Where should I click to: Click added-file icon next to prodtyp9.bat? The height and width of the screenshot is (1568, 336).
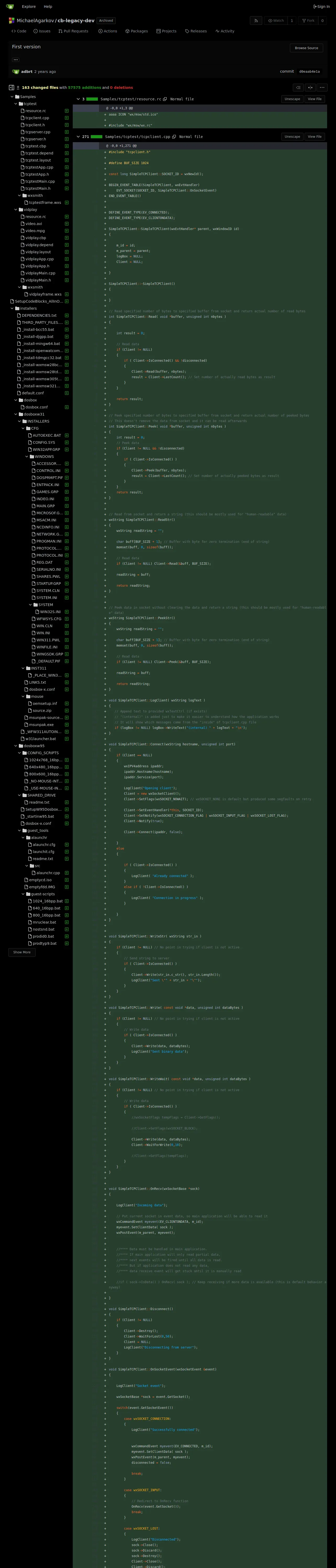pos(66,943)
